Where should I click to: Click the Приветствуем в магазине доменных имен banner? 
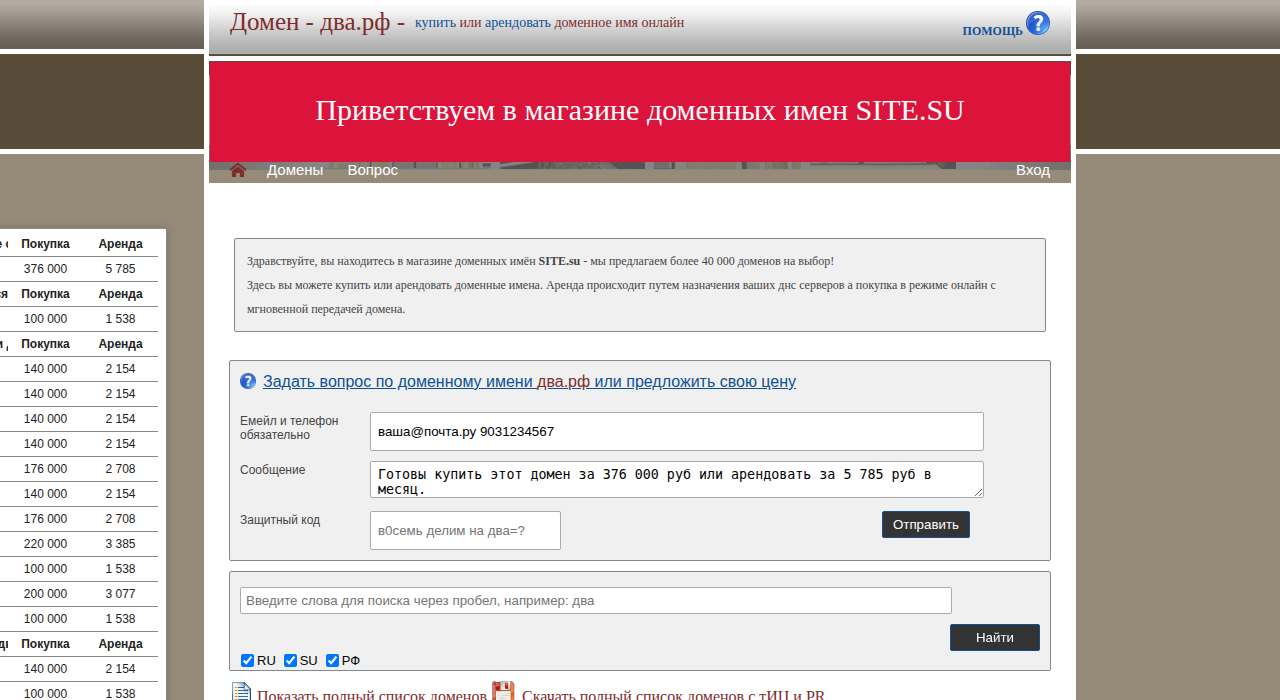640,110
